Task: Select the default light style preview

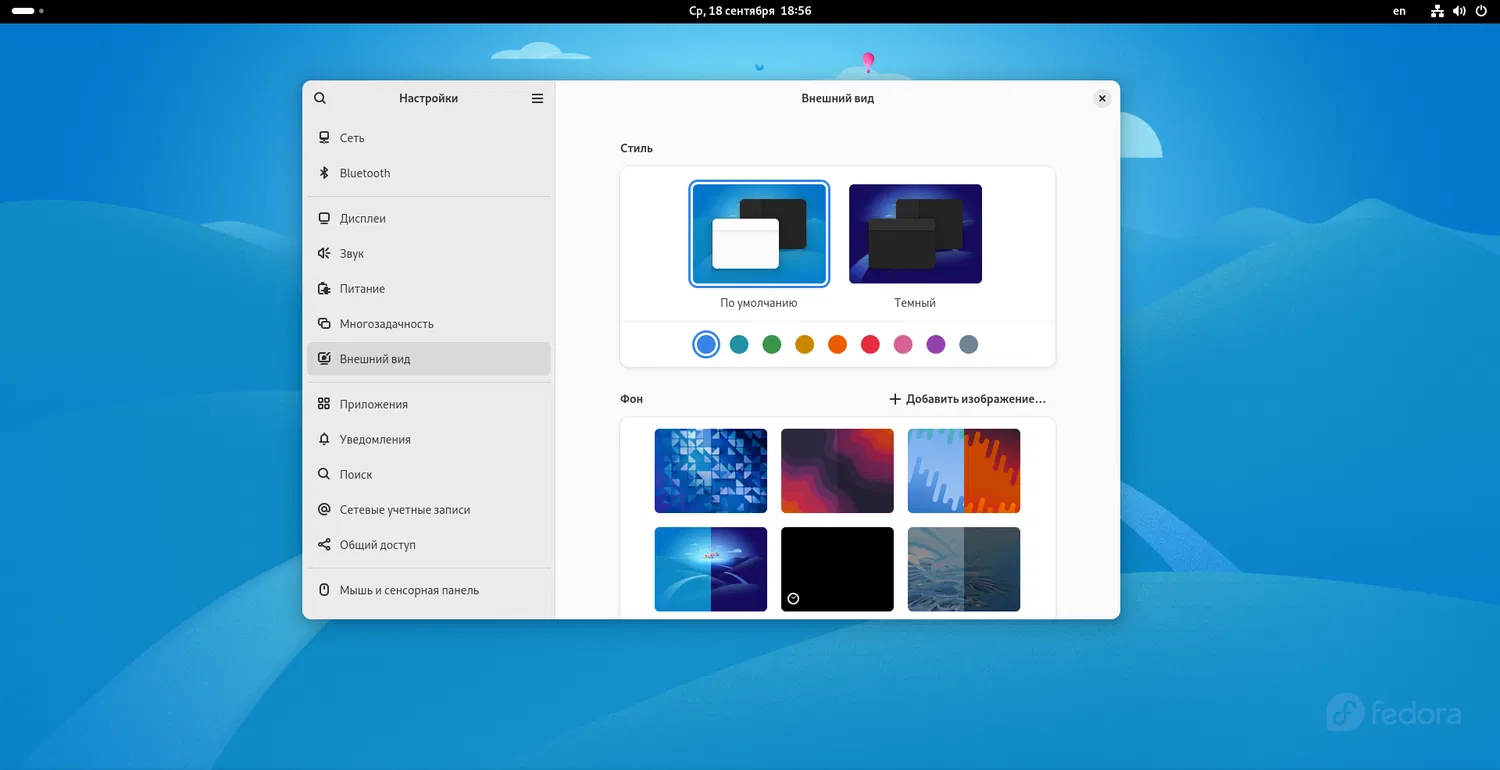Action: tap(759, 234)
